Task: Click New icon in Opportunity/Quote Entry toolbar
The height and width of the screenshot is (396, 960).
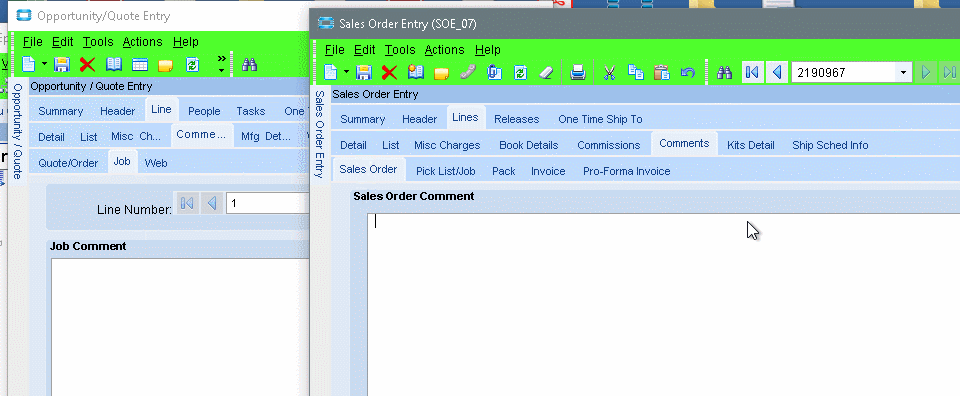Action: 28,64
